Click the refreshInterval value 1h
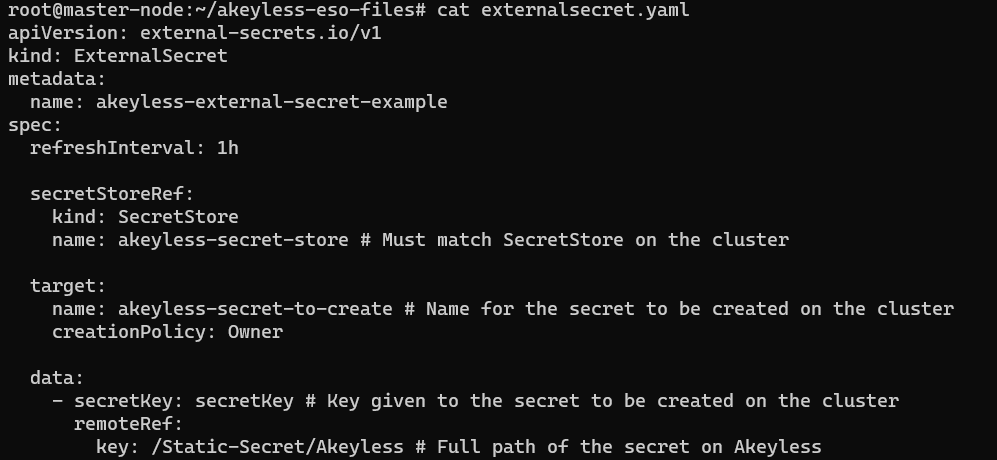Screen dimensions: 997x460 [228, 148]
